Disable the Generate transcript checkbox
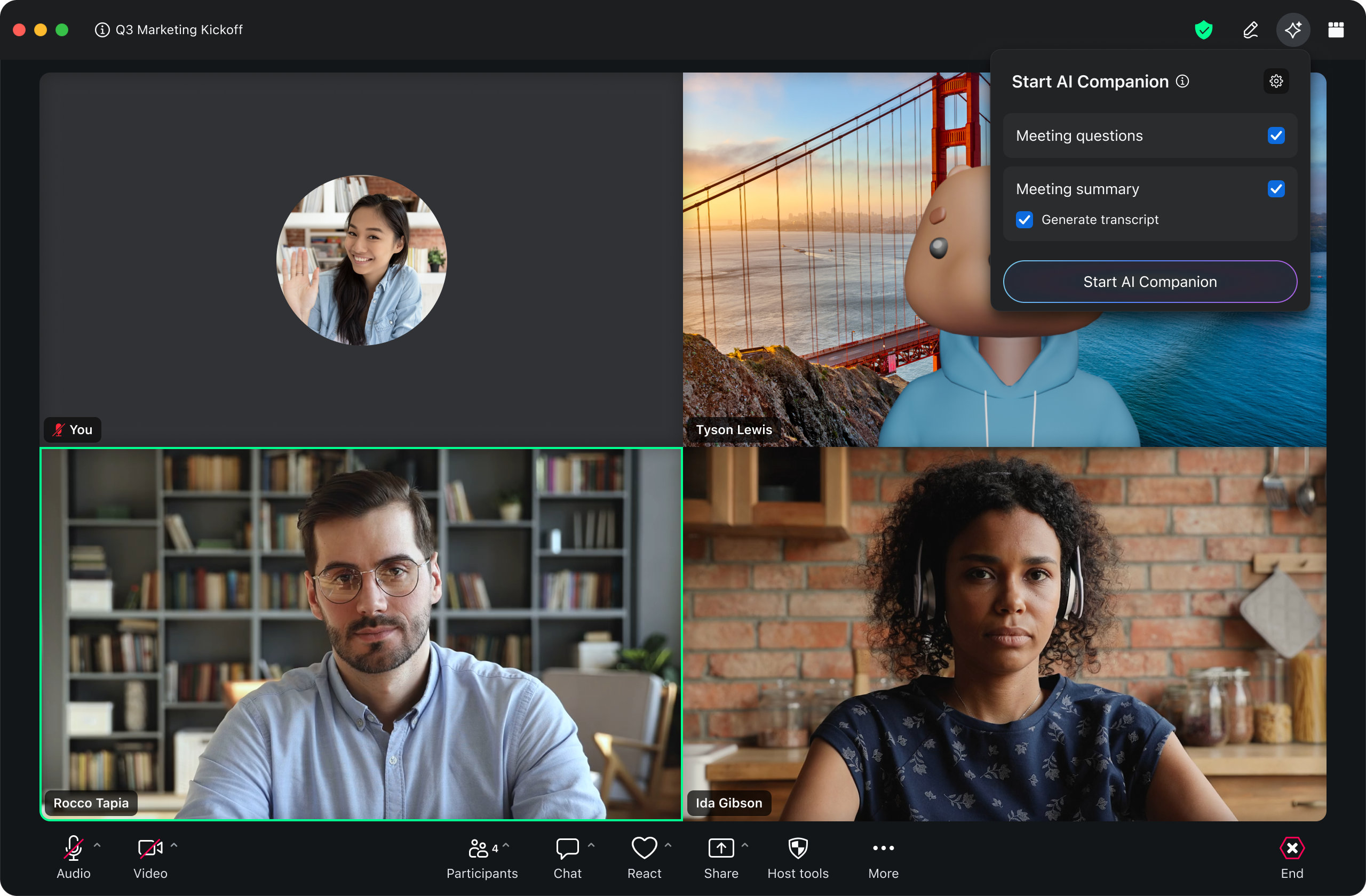Viewport: 1366px width, 896px height. 1024,220
